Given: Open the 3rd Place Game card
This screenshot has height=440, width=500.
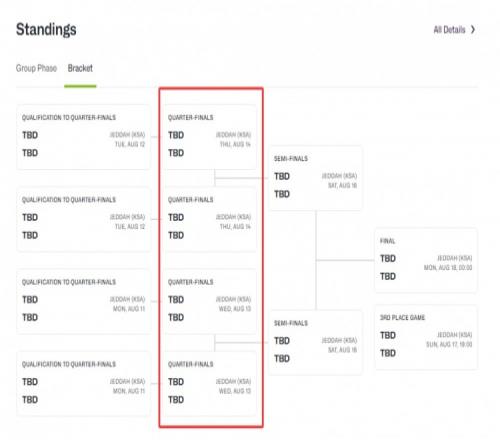Looking at the screenshot, I should tap(426, 337).
